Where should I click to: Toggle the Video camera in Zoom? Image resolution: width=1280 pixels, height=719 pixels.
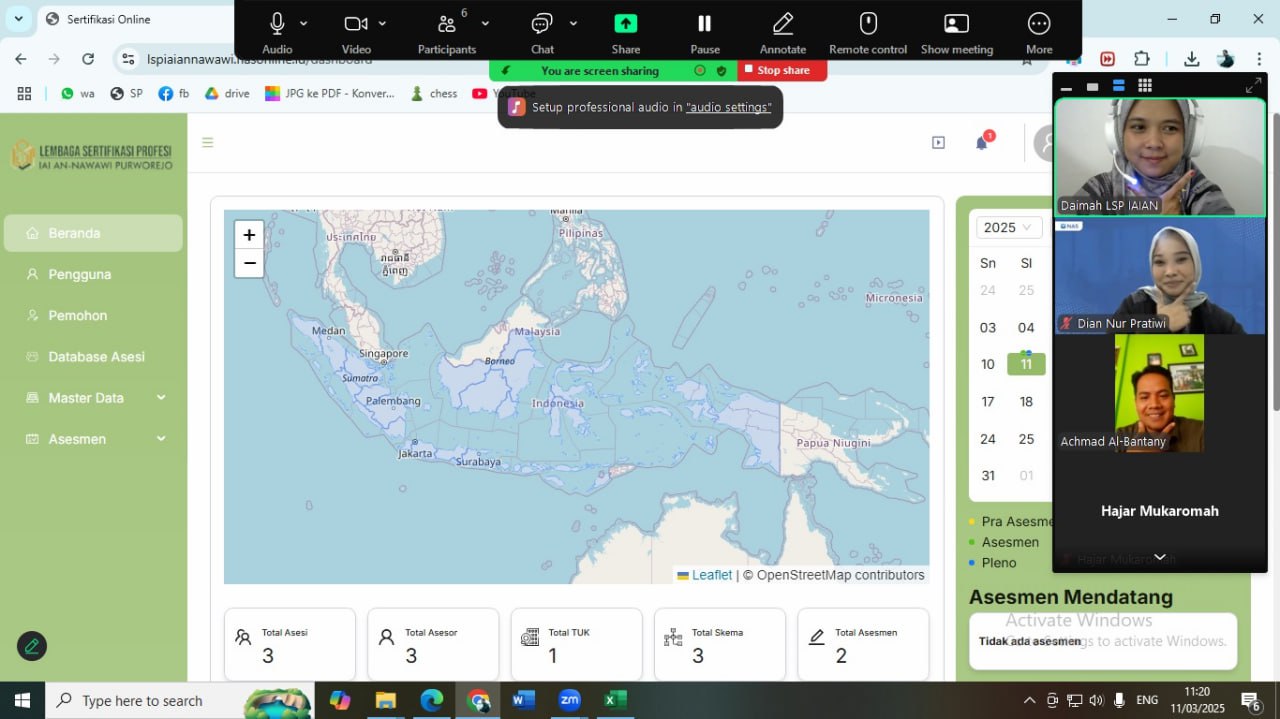pos(355,24)
